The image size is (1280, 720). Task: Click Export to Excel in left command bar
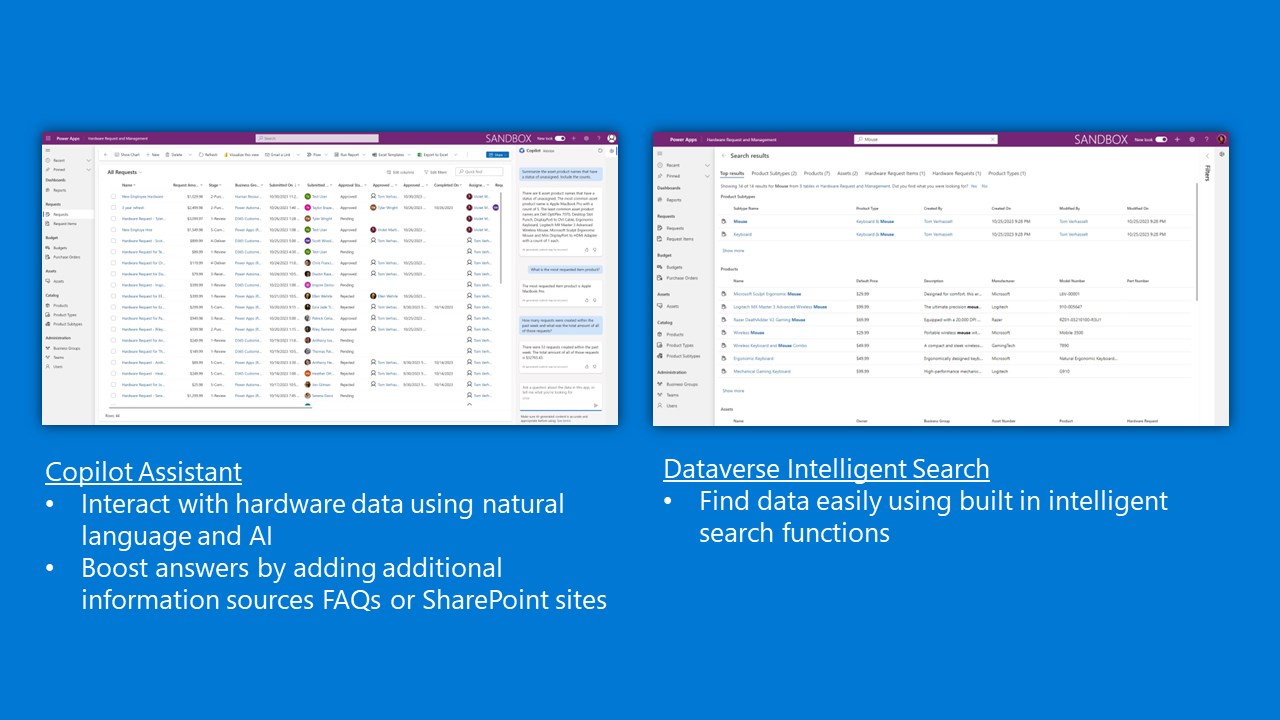(x=434, y=155)
